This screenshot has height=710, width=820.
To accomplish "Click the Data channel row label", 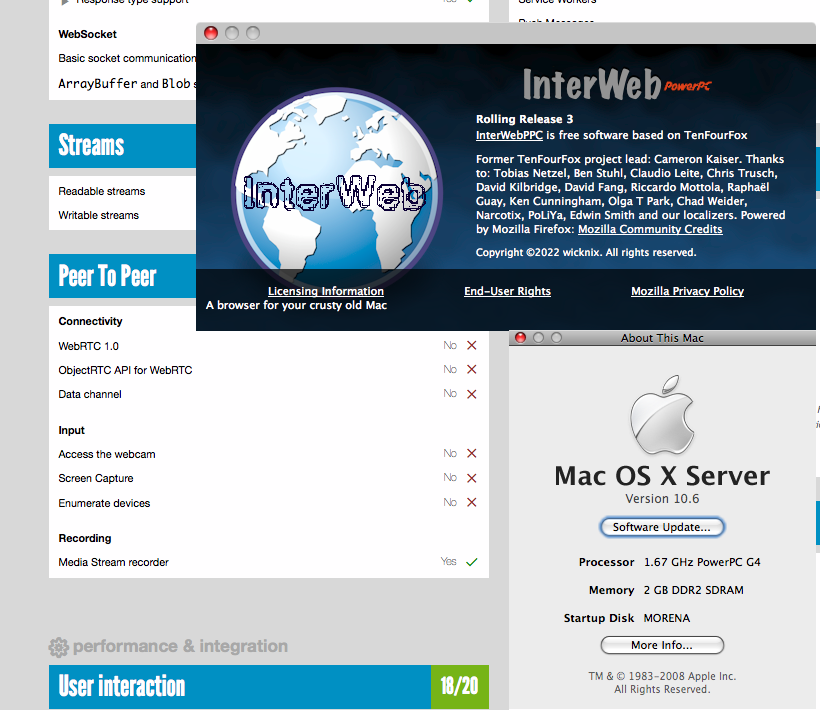I will [90, 394].
